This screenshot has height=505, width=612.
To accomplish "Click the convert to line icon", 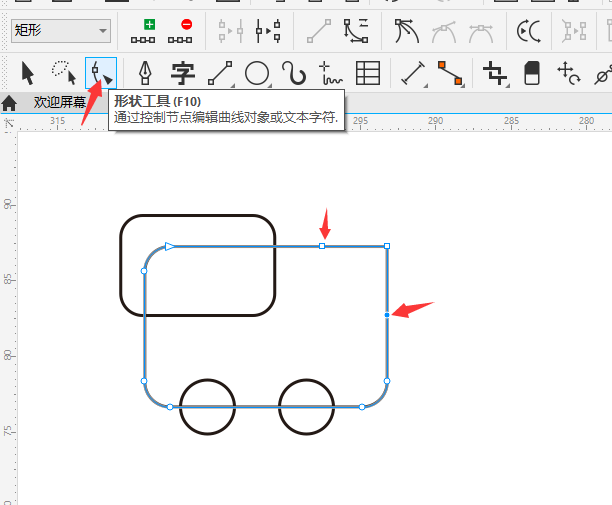I will [319, 31].
